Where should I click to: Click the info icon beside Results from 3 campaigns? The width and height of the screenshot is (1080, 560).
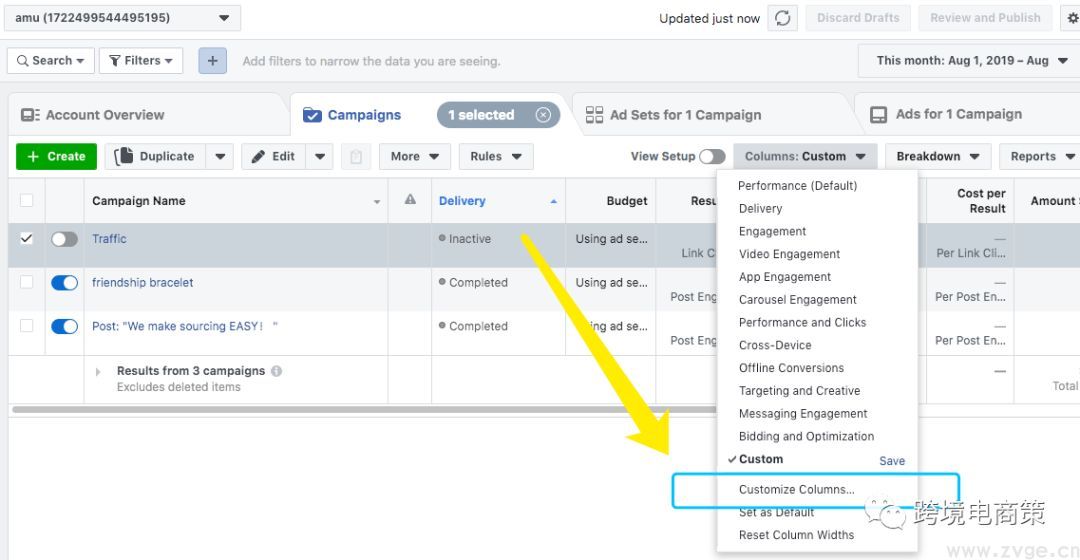point(277,371)
